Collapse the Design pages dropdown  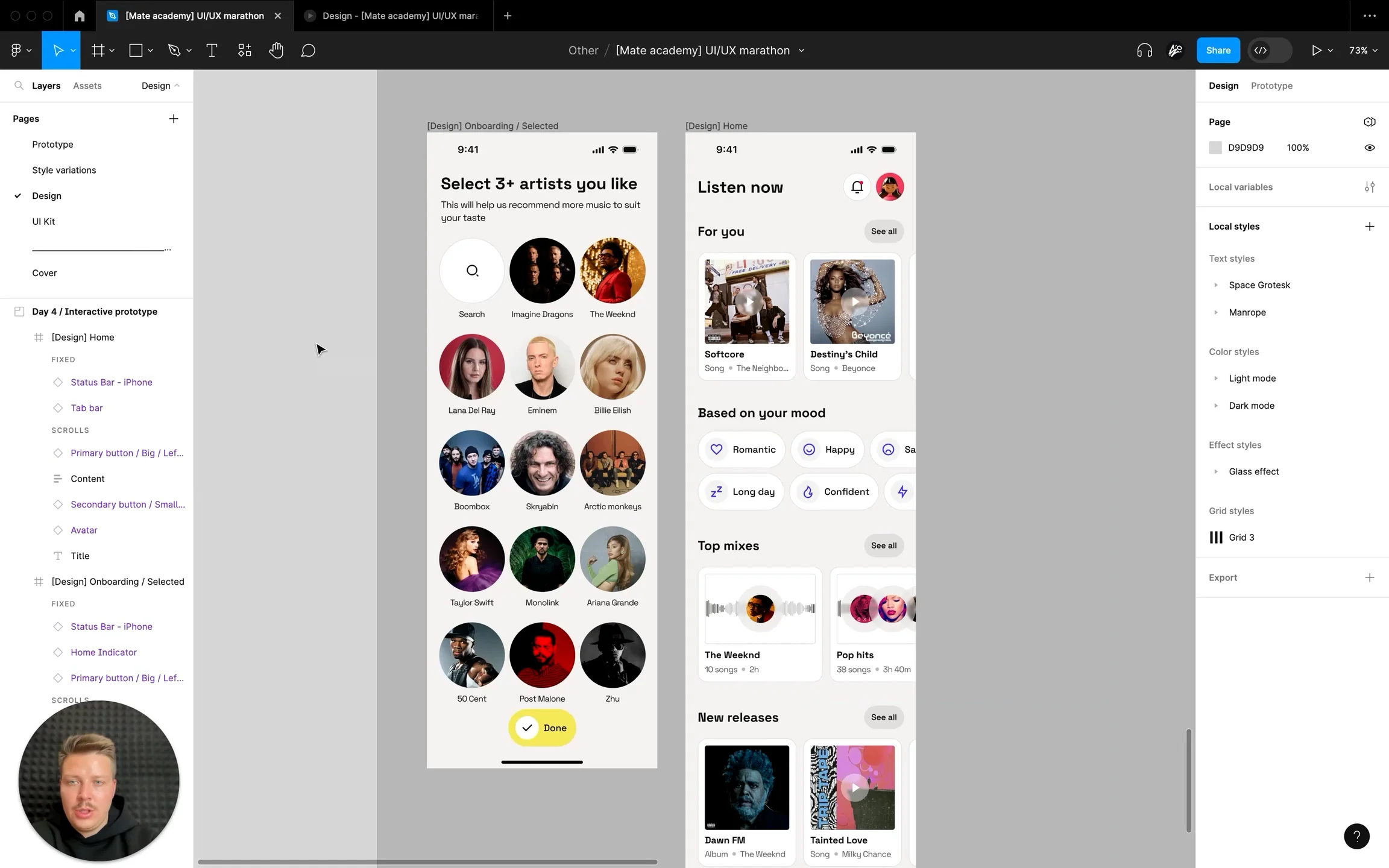160,86
